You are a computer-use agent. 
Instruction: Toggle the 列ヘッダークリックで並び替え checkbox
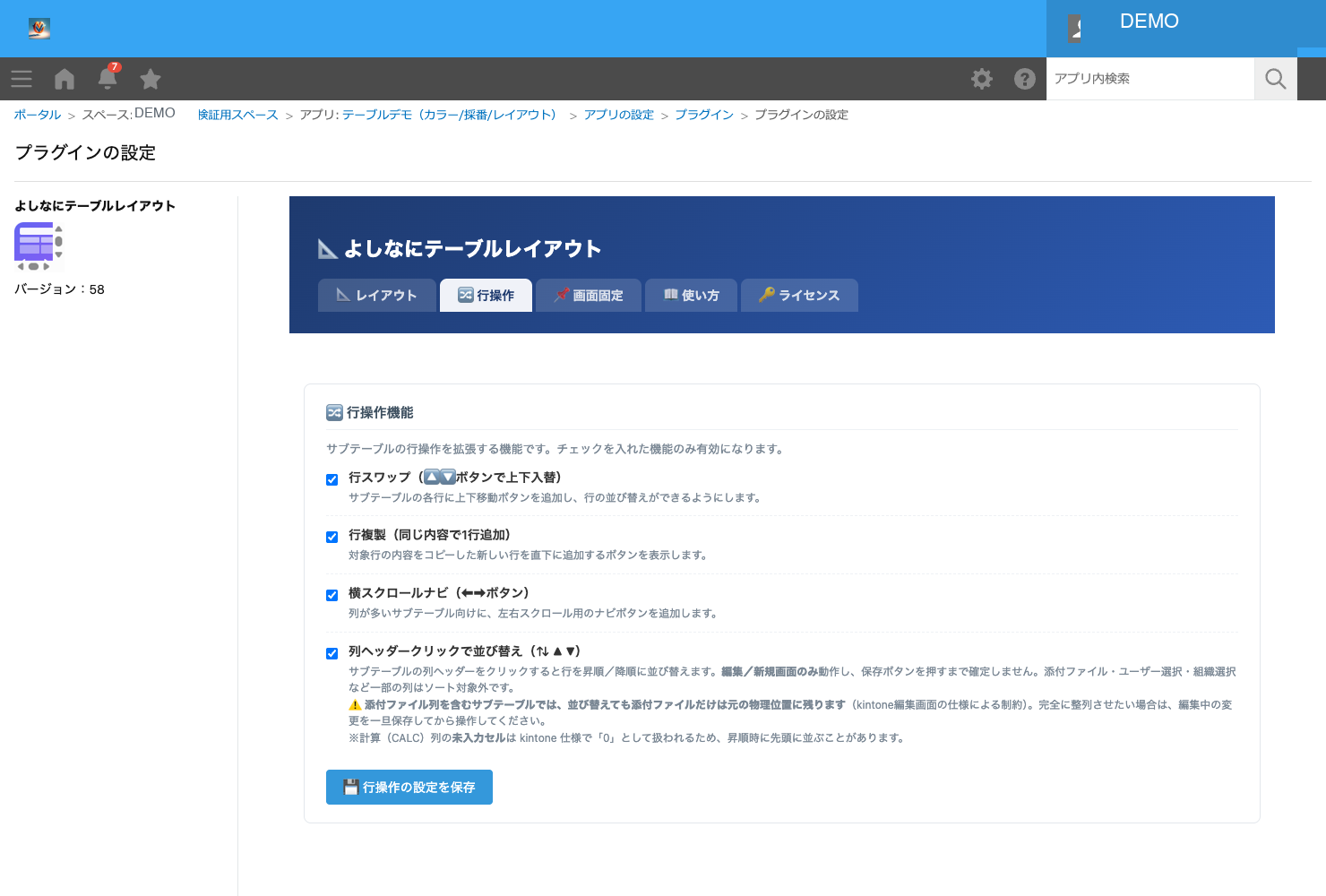pos(332,653)
